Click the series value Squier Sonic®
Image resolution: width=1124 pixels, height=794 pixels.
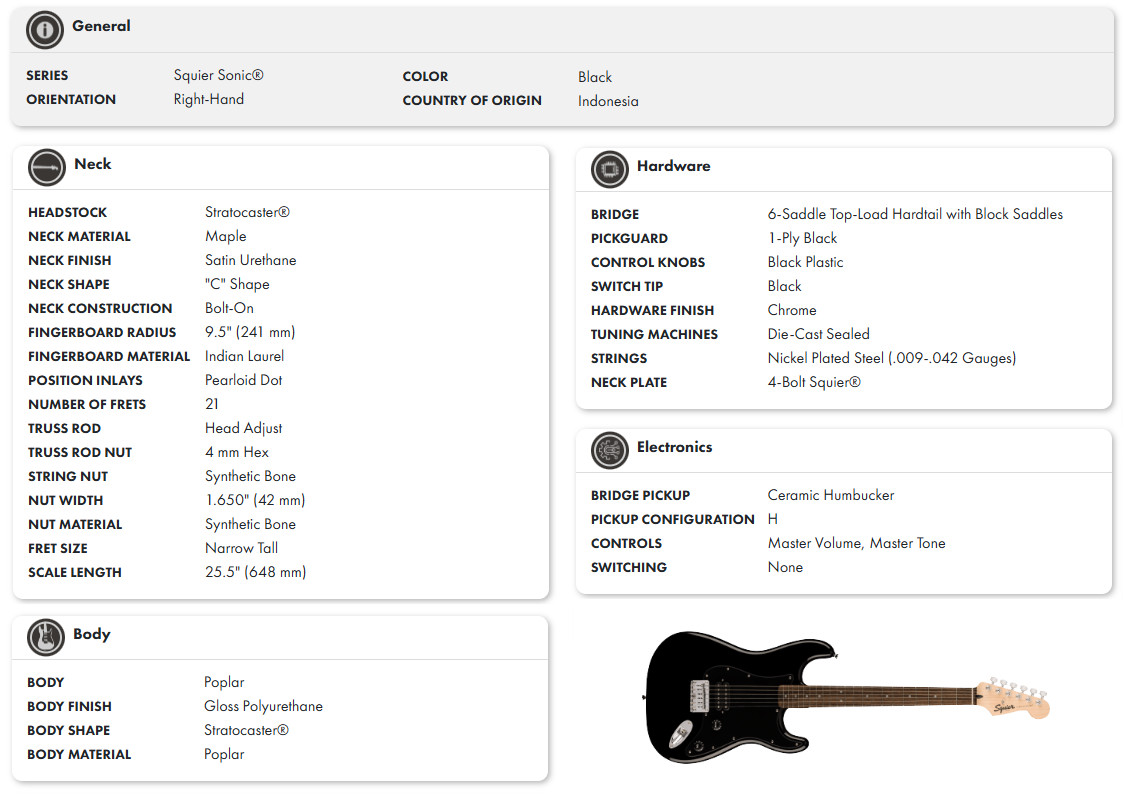[219, 75]
